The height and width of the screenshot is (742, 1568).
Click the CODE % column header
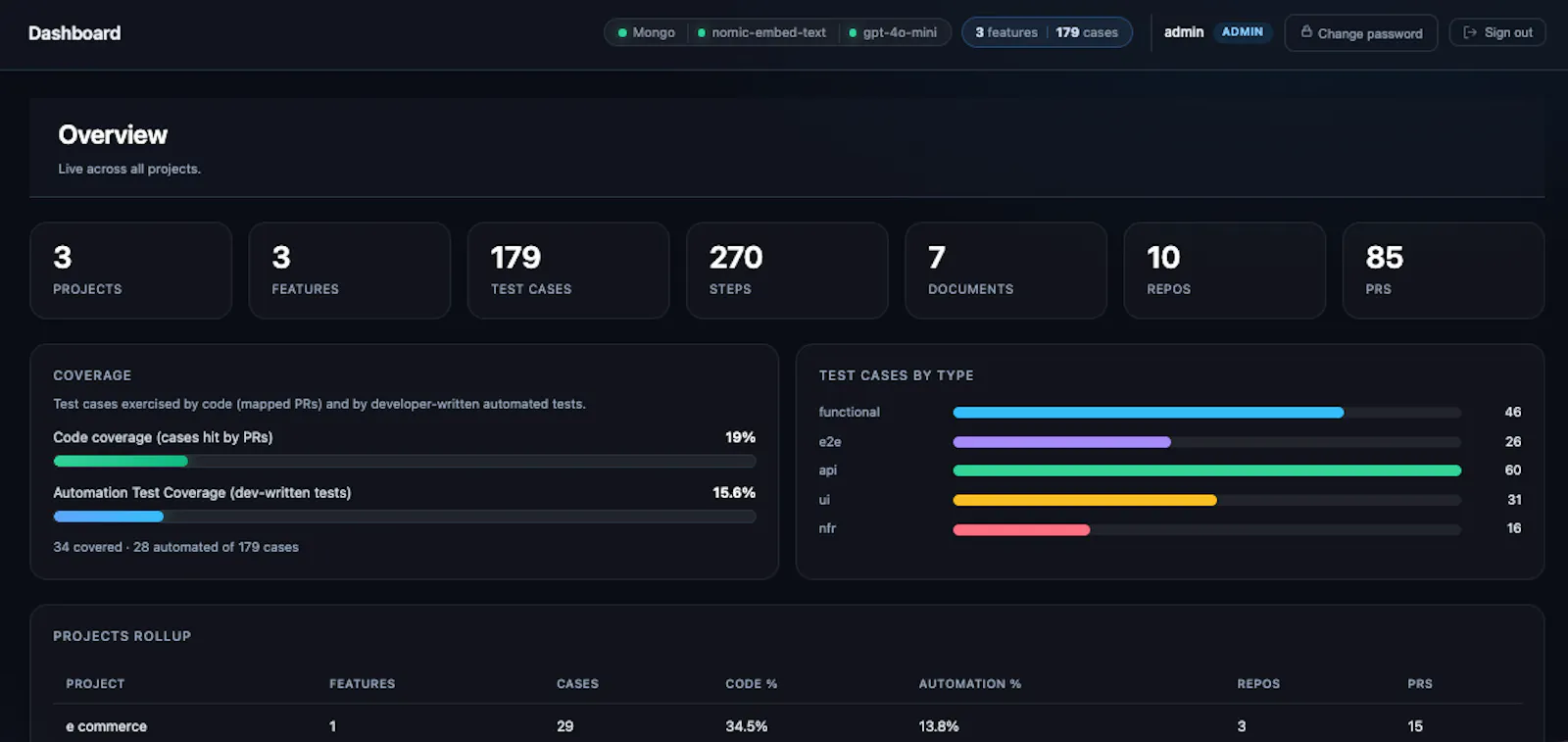(x=752, y=684)
